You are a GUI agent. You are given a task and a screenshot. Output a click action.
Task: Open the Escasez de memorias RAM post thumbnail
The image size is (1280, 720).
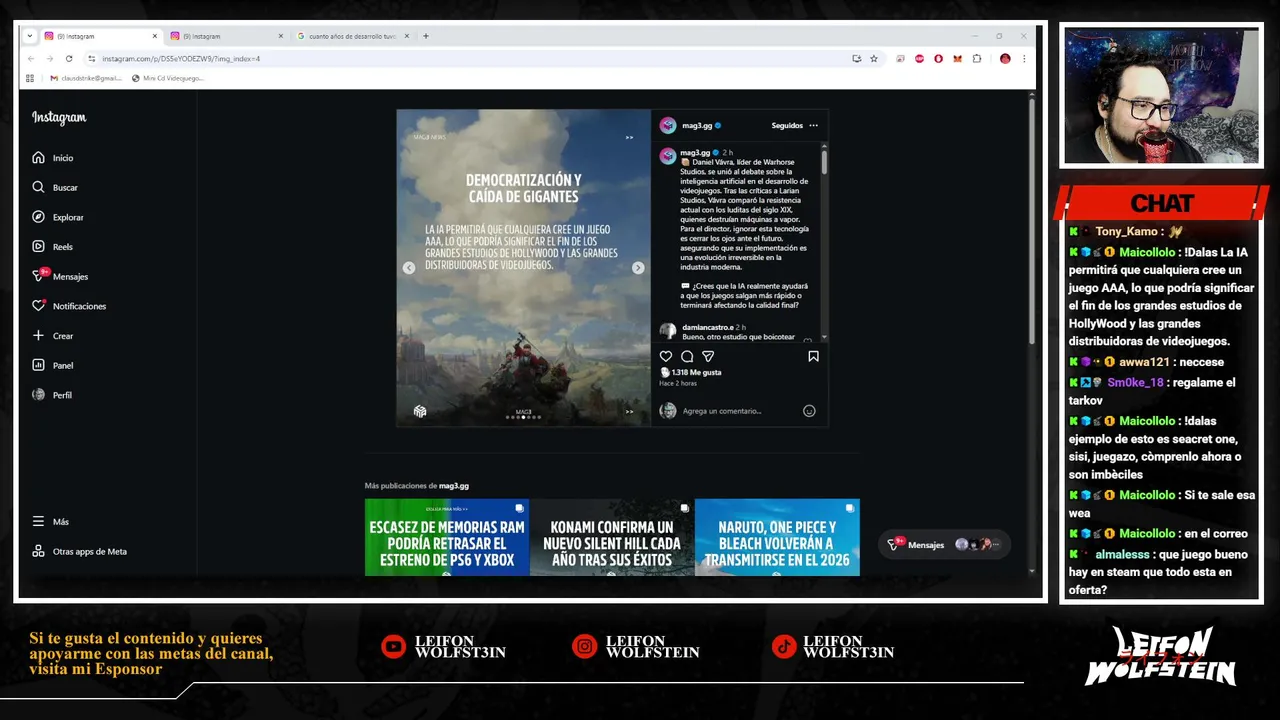[447, 537]
